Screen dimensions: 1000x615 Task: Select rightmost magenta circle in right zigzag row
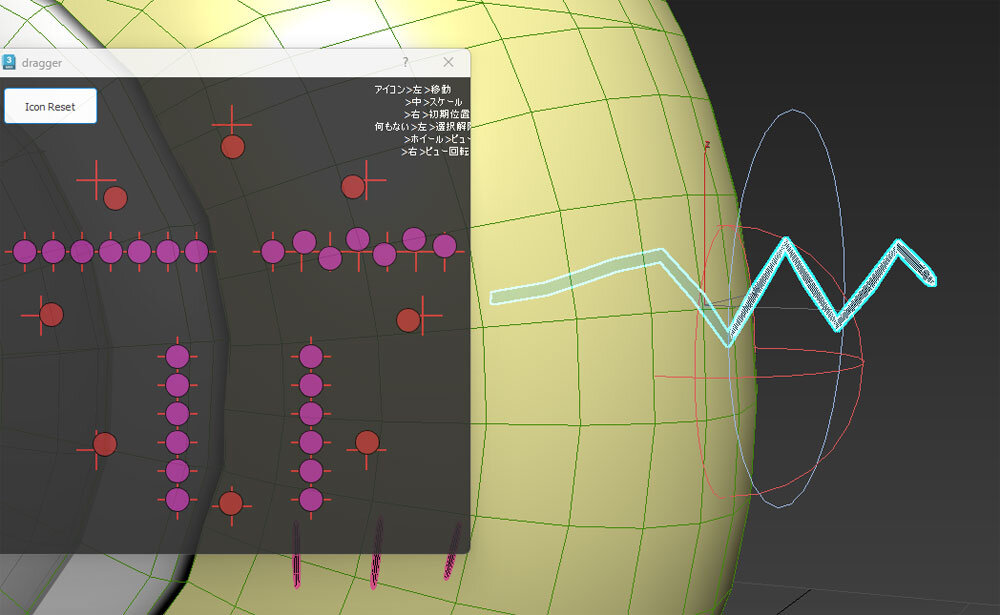445,246
